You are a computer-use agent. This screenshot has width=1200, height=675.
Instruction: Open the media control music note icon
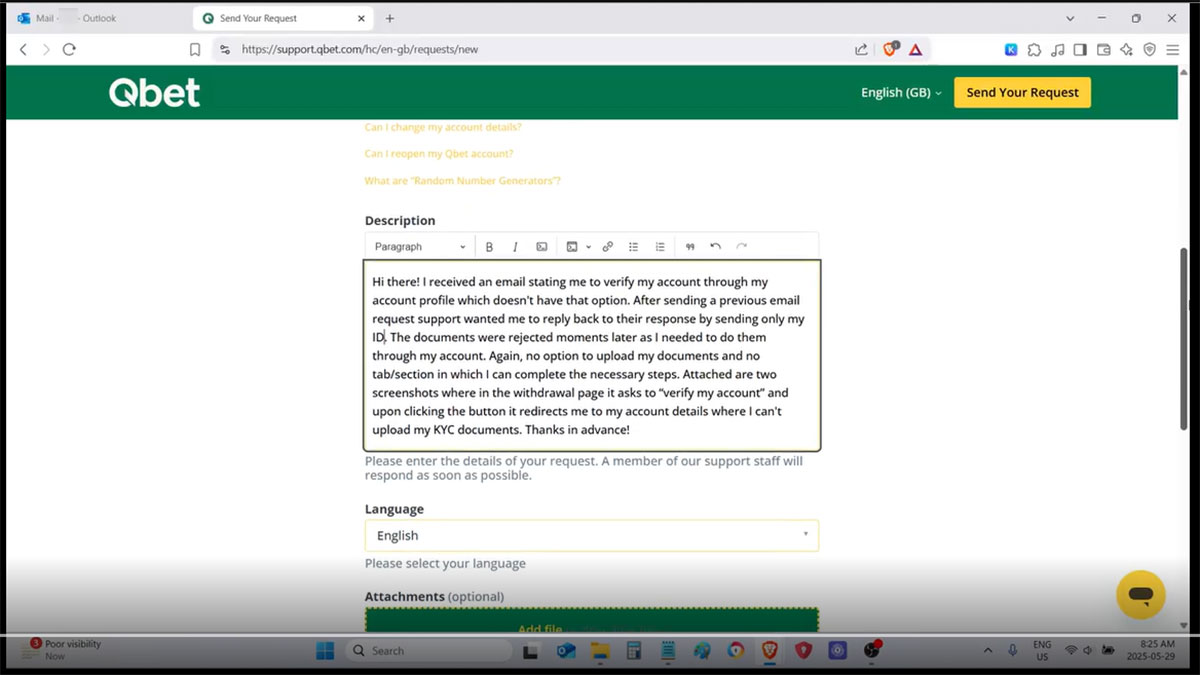[x=1057, y=49]
